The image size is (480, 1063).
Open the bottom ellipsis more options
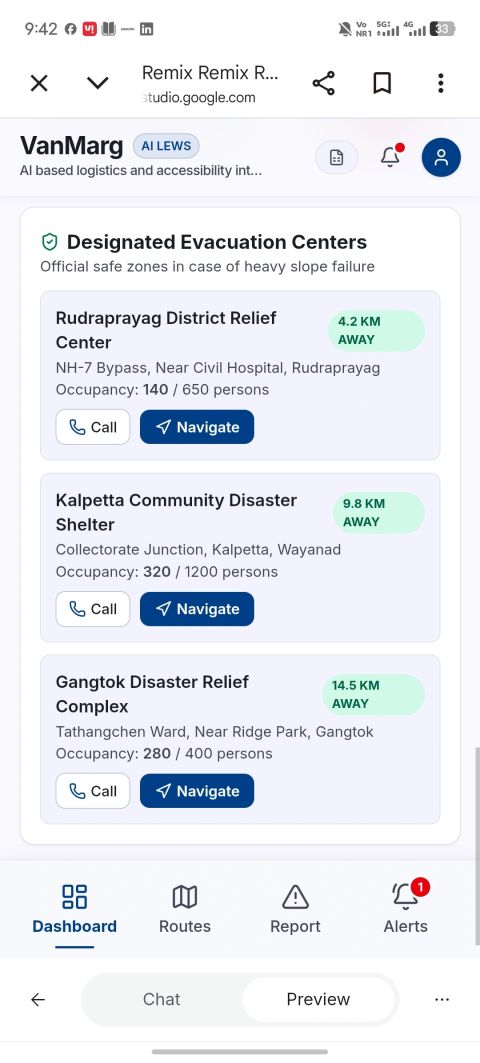[442, 999]
